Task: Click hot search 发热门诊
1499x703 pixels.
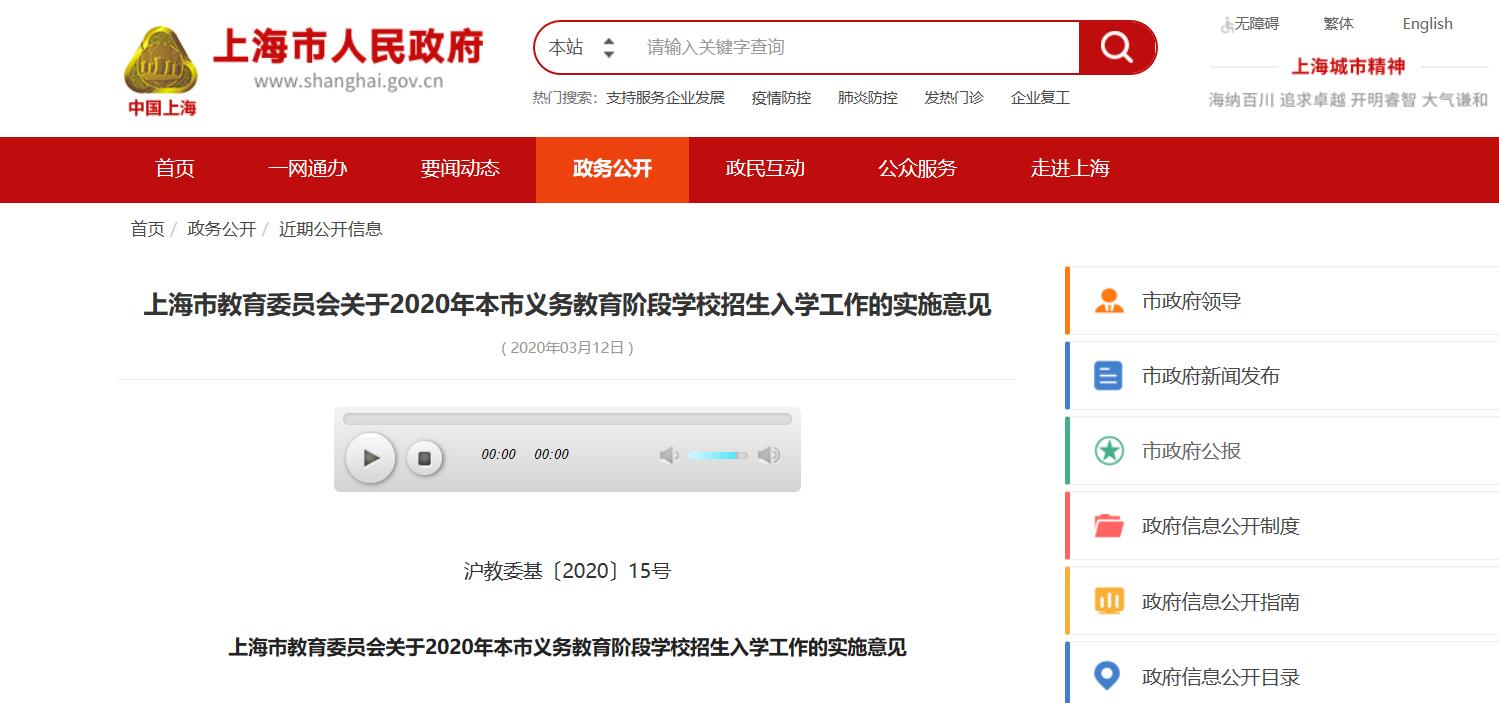Action: [x=953, y=97]
